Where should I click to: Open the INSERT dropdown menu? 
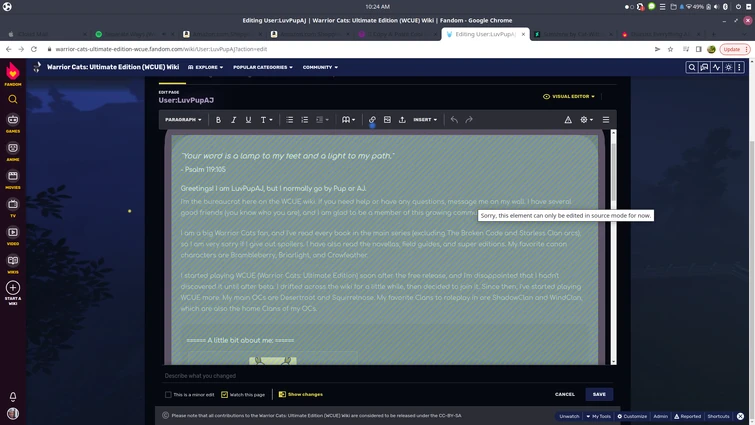(x=425, y=120)
